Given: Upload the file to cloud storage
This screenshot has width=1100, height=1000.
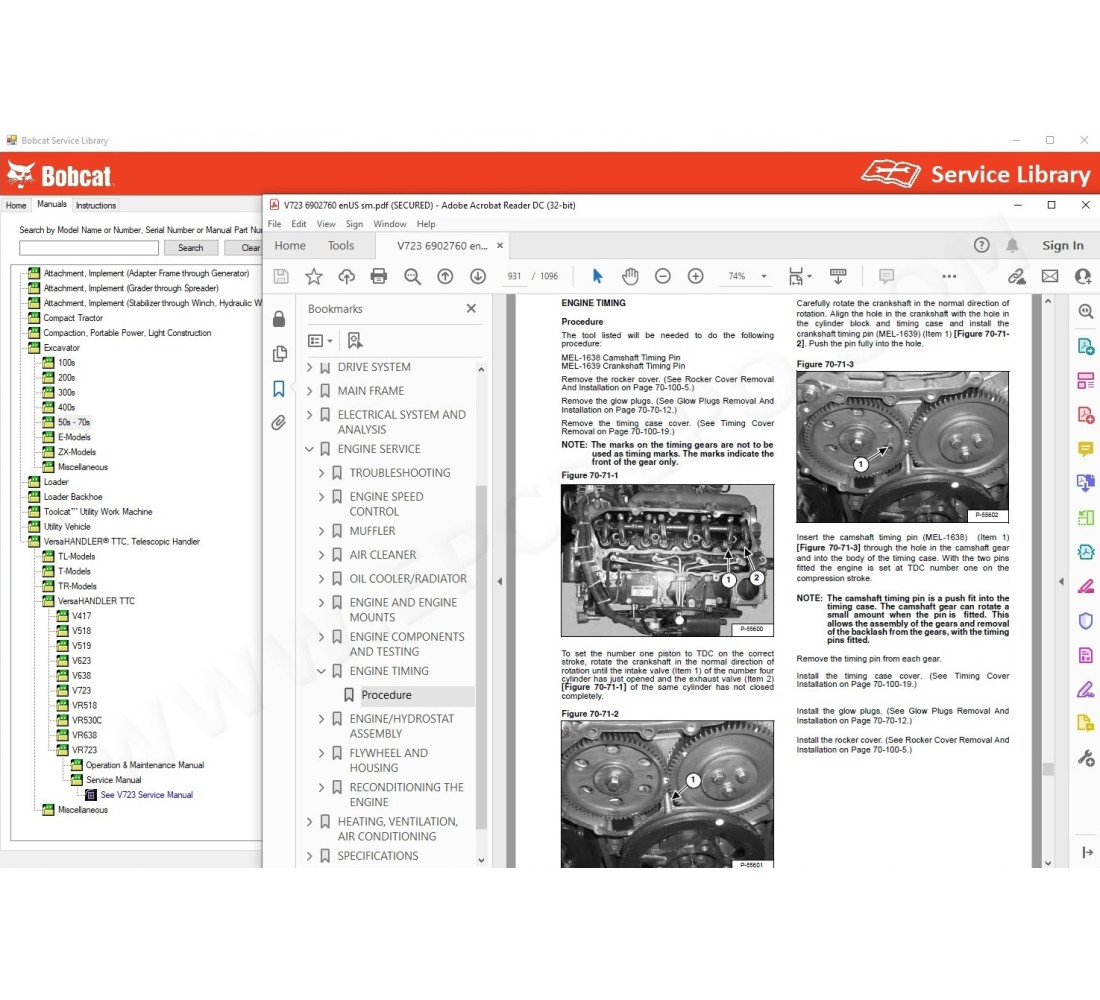Looking at the screenshot, I should [x=347, y=276].
